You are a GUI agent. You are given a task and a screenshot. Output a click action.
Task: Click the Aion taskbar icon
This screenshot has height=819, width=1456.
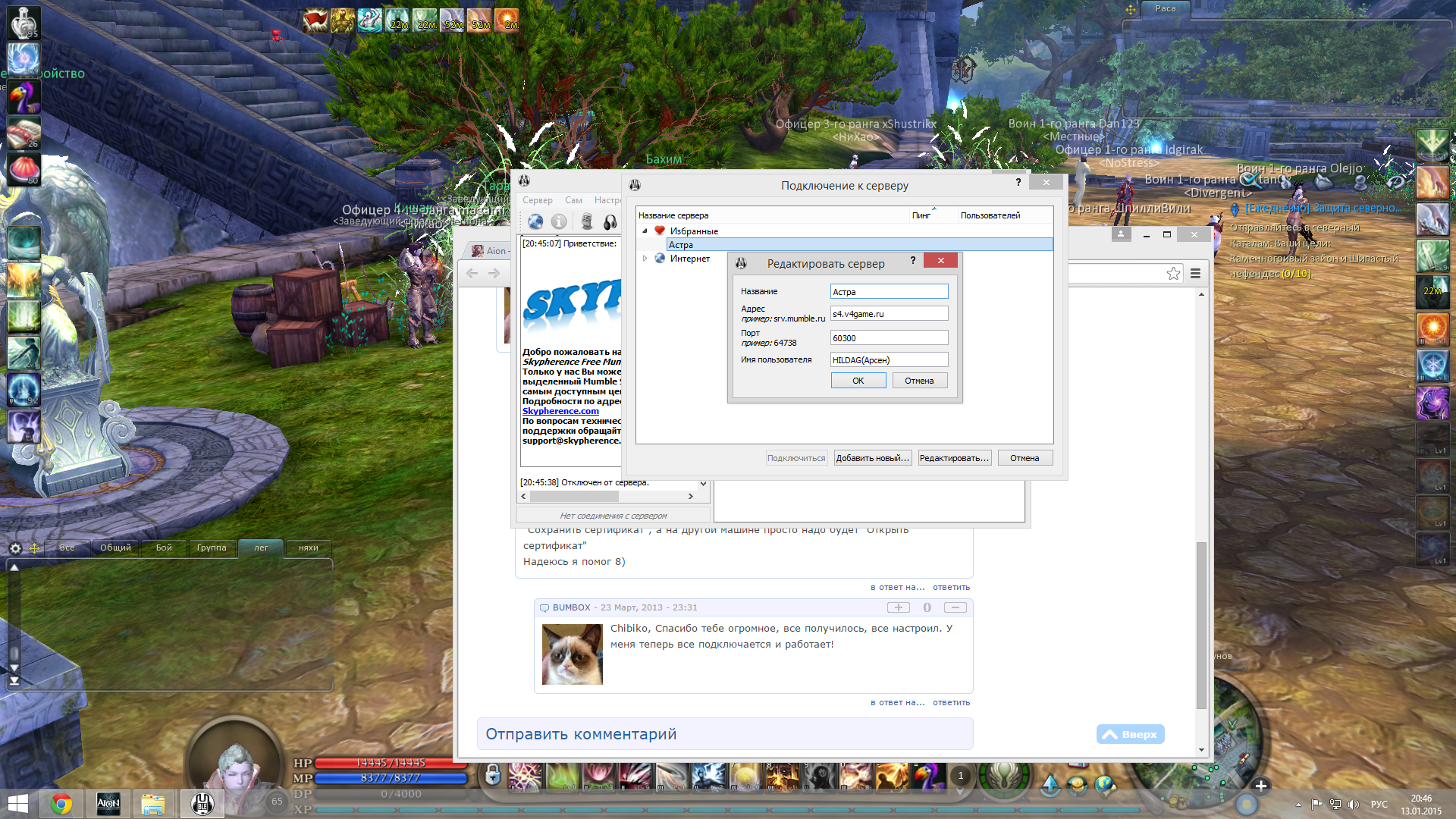coord(108,804)
